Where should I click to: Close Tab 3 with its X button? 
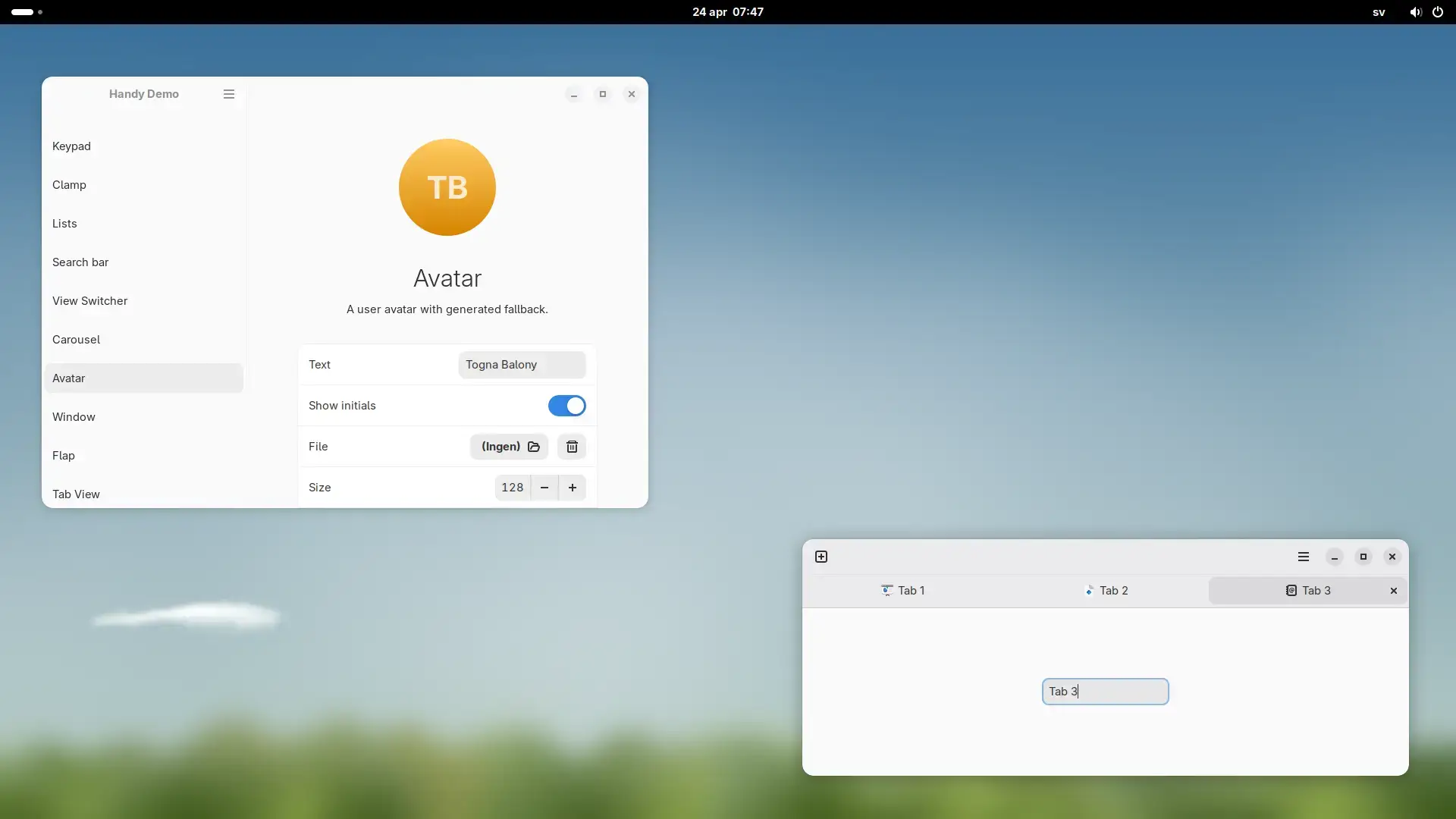(1393, 590)
